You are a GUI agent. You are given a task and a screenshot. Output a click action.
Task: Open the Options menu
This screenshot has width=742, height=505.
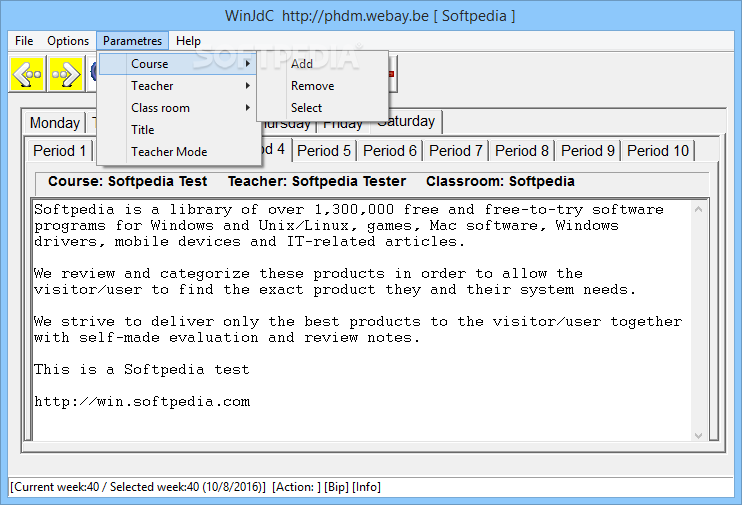click(68, 41)
